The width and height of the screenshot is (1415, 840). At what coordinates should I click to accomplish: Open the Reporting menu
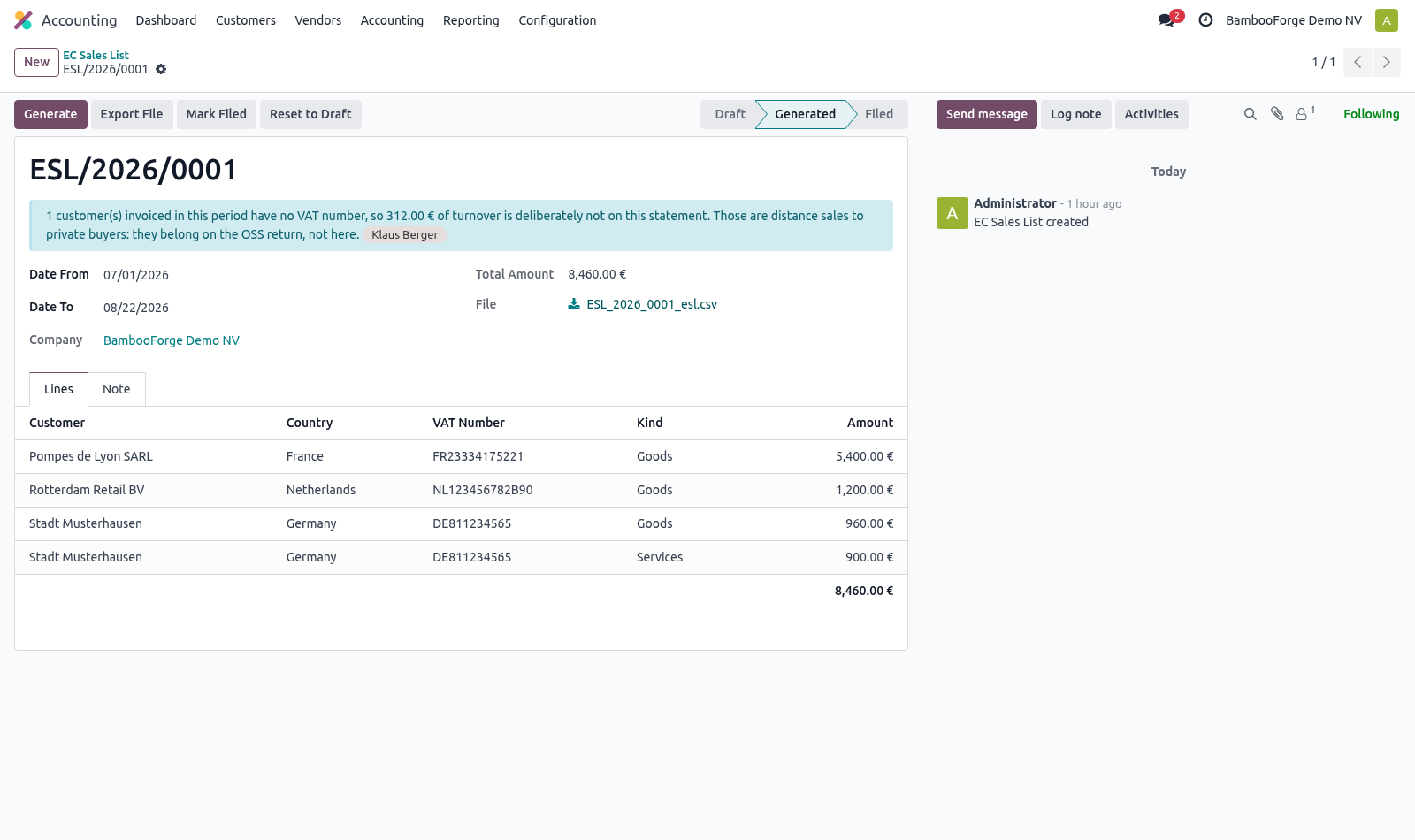coord(471,20)
